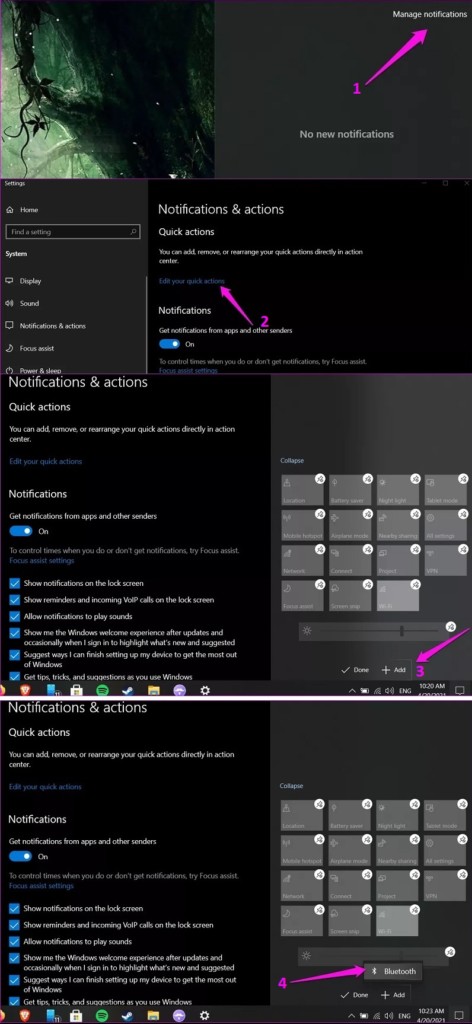Open Settings gear on taskbar, 10:23 AM screenshot
The width and height of the screenshot is (472, 1024).
point(204,1016)
